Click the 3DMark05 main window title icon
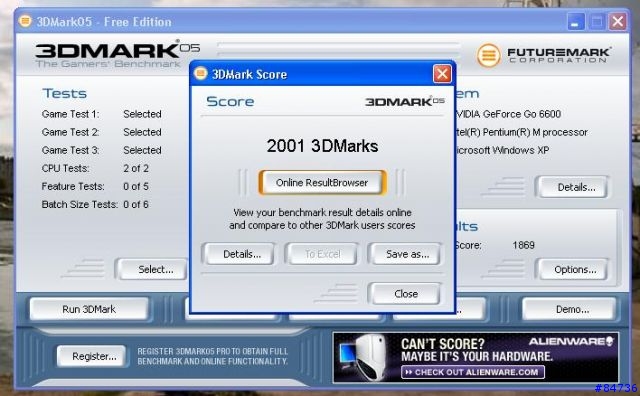Screen dimensions: 640x396 25,21
